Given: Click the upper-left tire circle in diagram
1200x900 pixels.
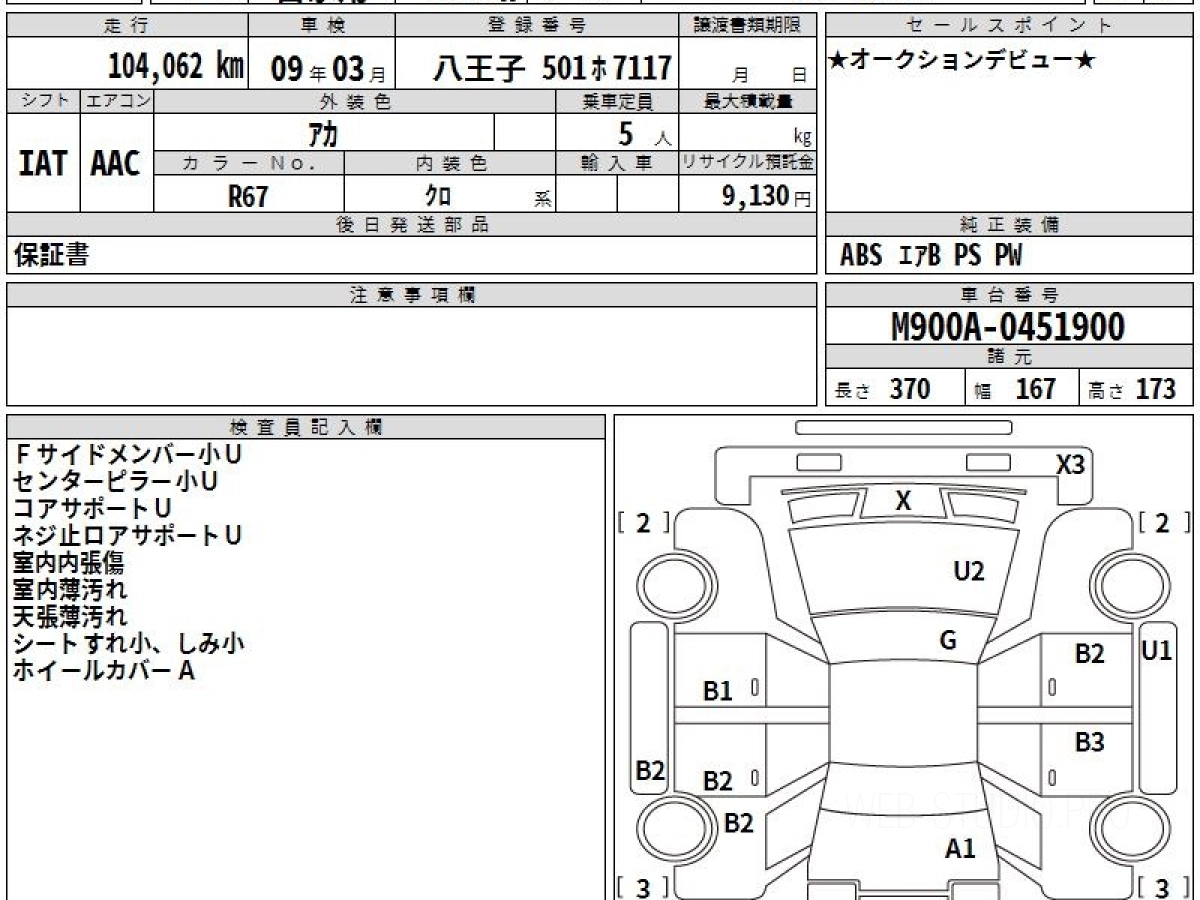Looking at the screenshot, I should [x=668, y=581].
